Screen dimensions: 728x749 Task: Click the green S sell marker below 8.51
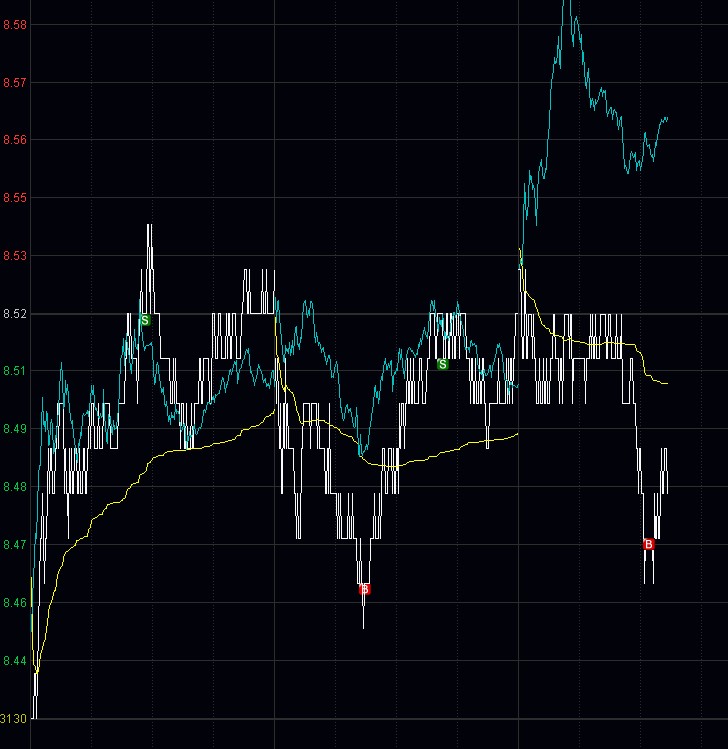click(443, 364)
